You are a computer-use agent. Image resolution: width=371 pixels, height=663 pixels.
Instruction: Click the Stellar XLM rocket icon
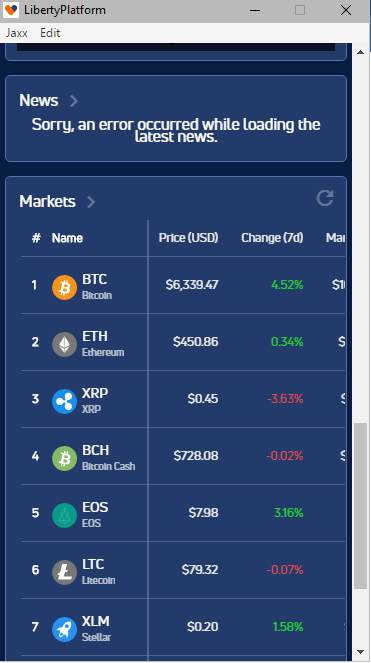pos(64,629)
